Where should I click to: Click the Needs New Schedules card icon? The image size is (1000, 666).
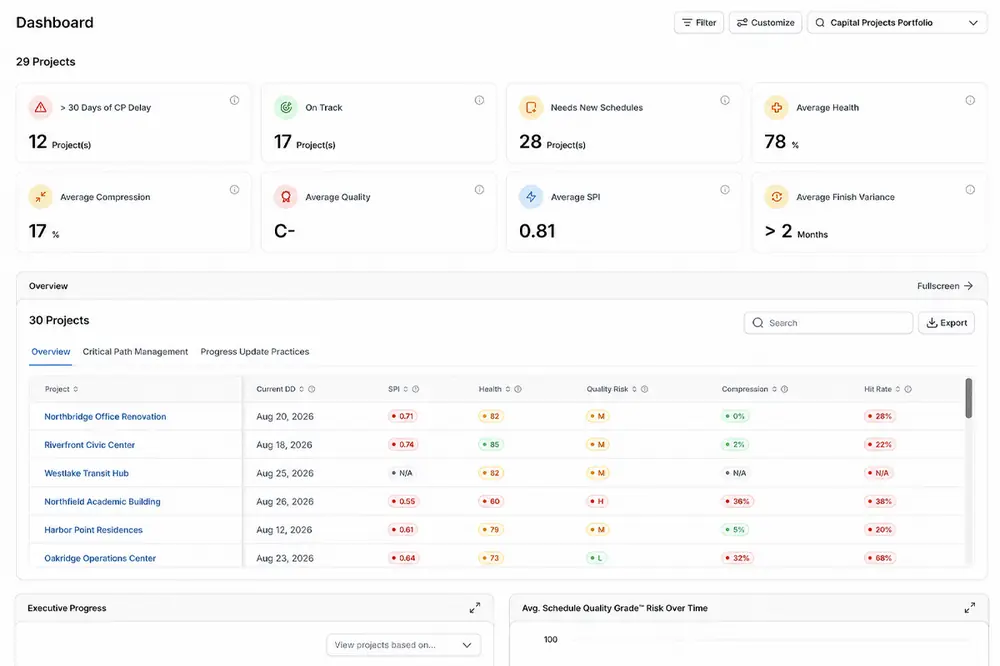click(531, 107)
